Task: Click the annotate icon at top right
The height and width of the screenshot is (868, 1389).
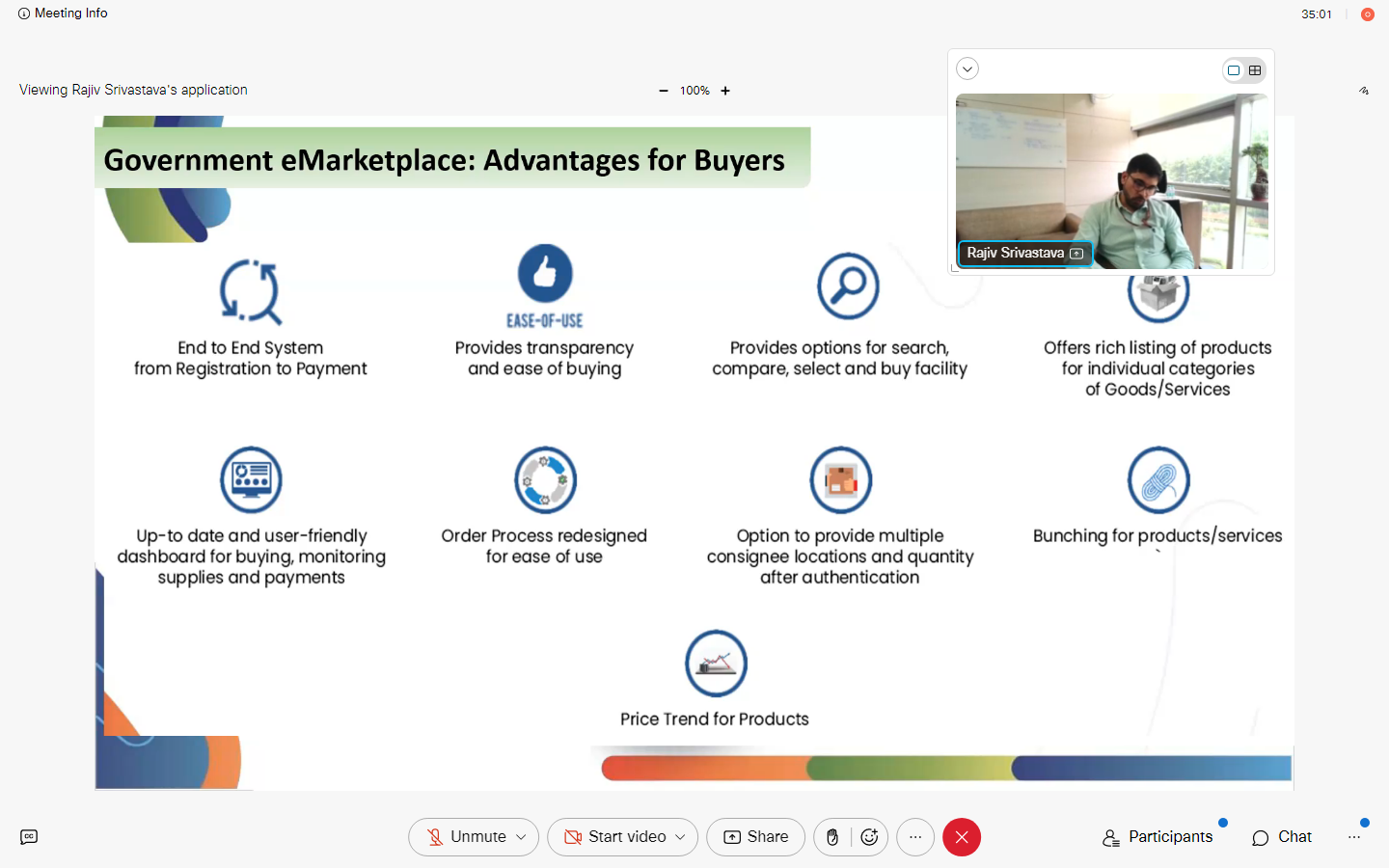Action: tap(1364, 91)
